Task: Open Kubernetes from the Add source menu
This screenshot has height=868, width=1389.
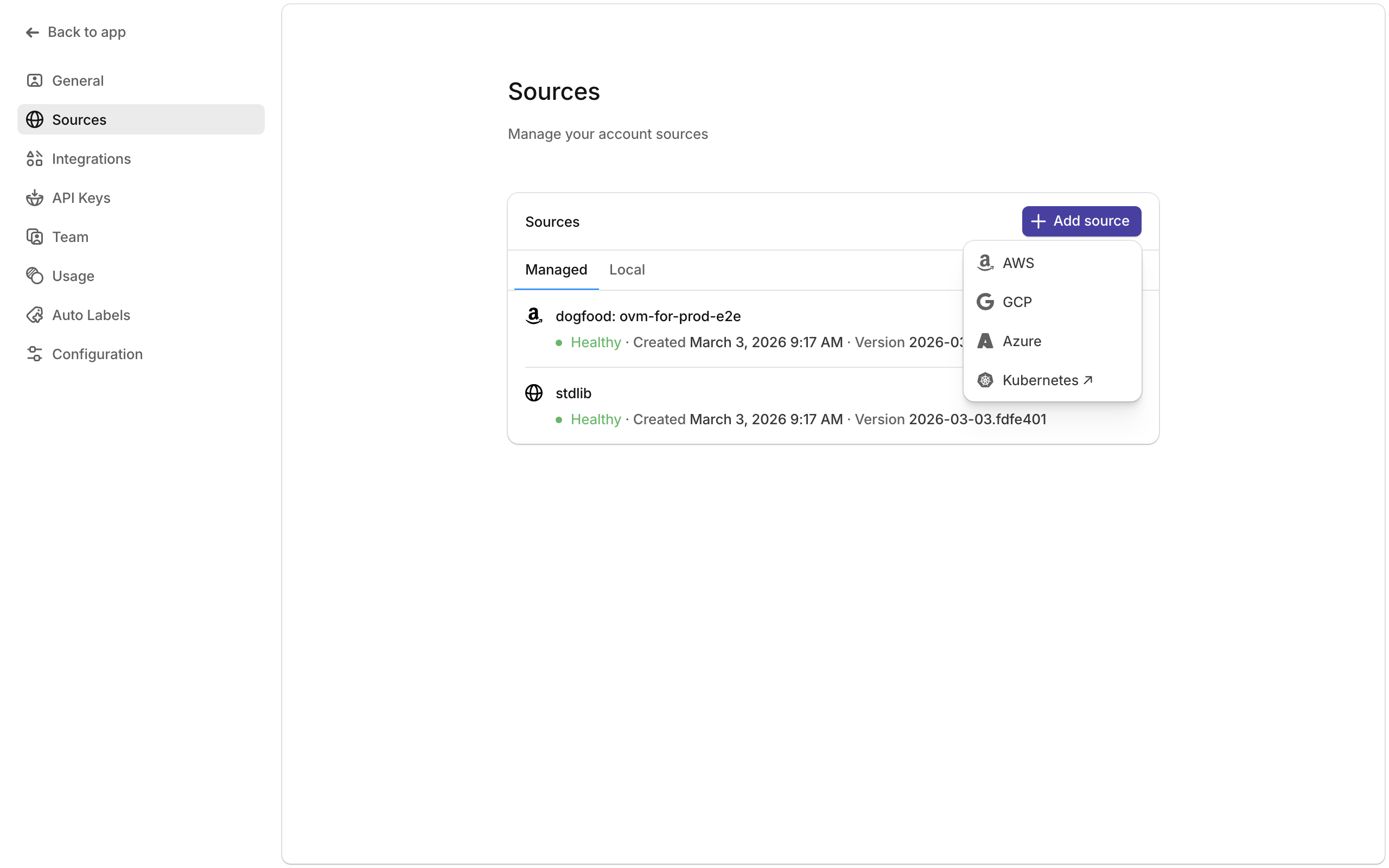Action: tap(1041, 379)
